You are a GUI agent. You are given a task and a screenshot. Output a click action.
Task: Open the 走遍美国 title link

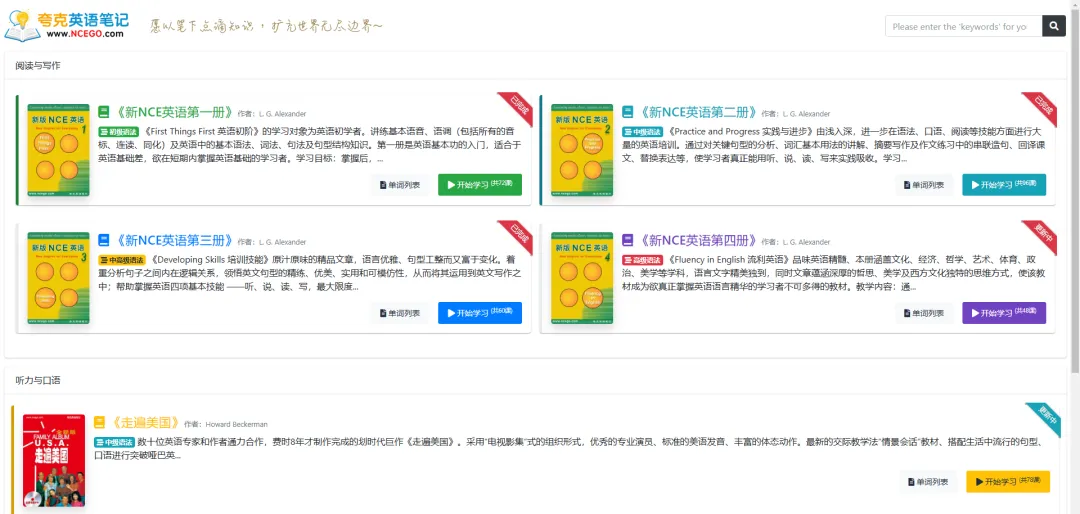145,422
